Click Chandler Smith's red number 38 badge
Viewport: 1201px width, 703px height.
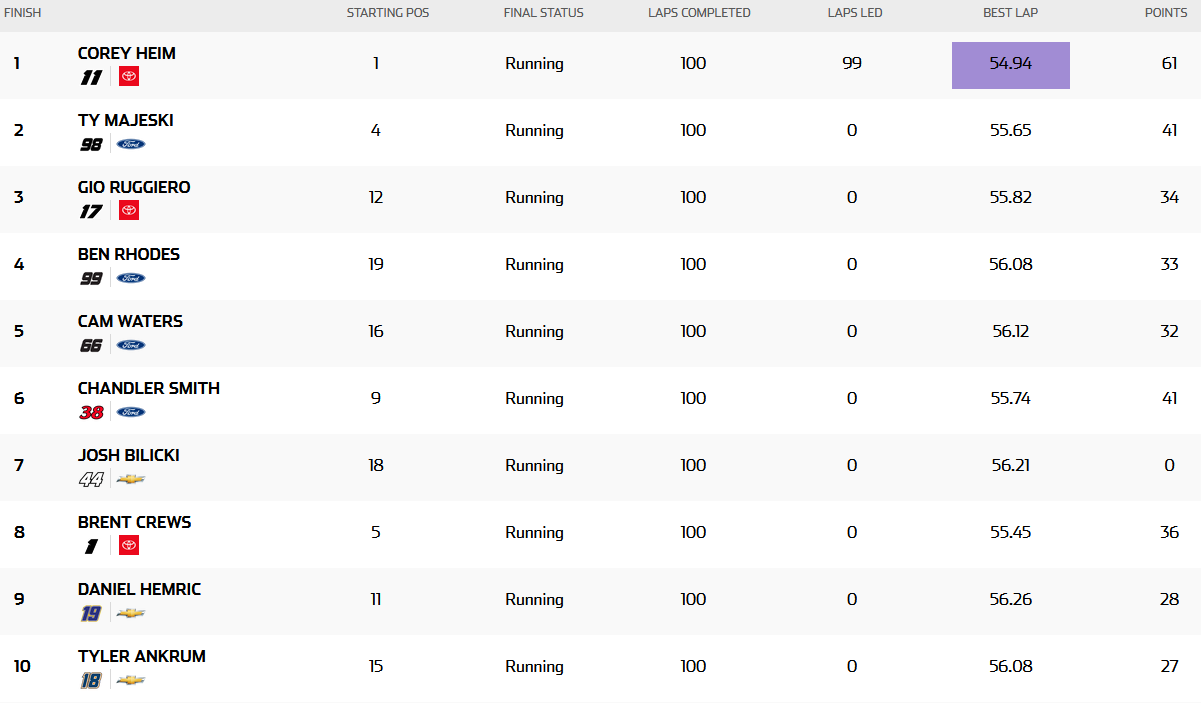click(91, 412)
